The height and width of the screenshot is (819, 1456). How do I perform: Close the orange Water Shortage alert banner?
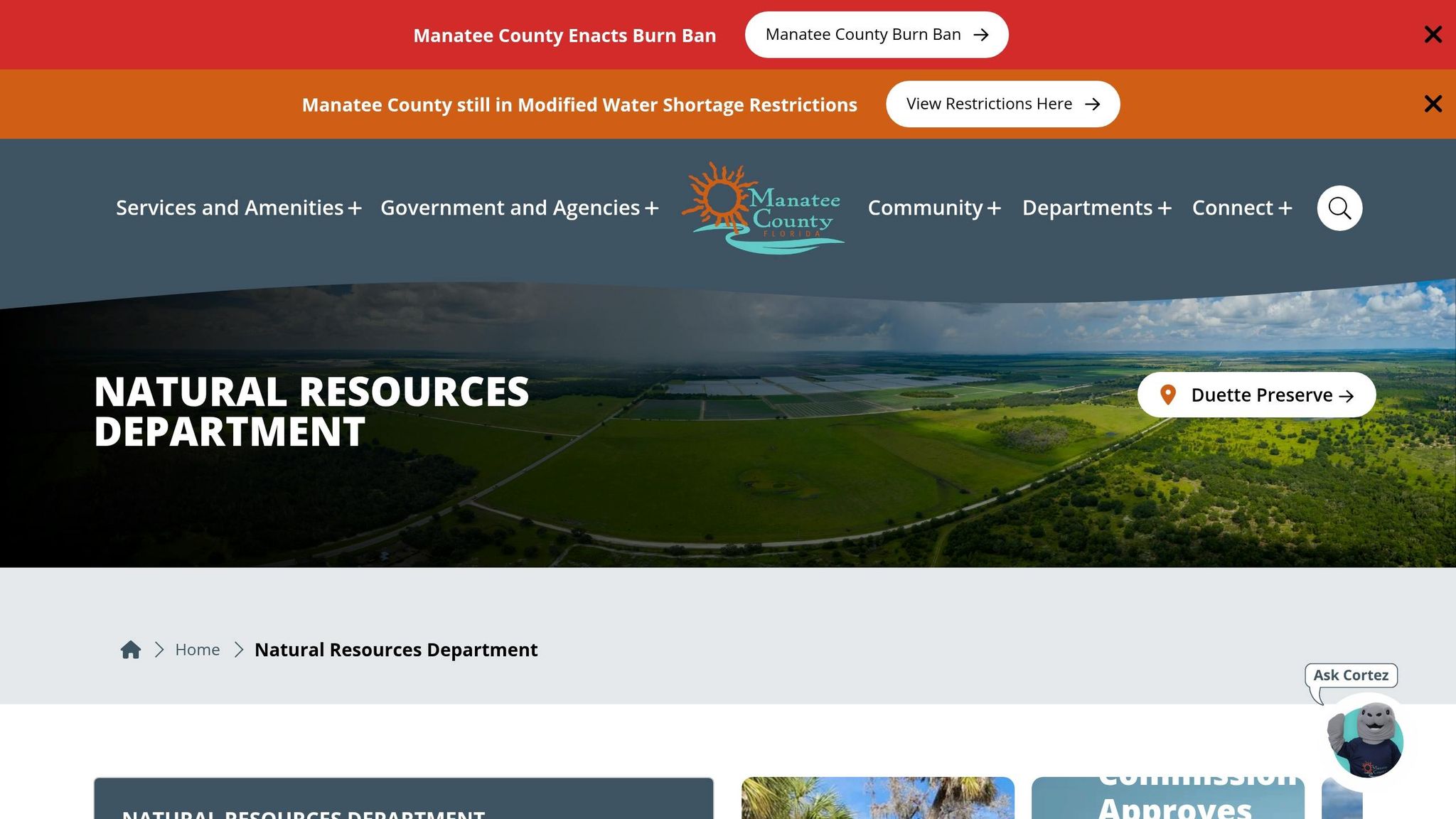coord(1433,104)
